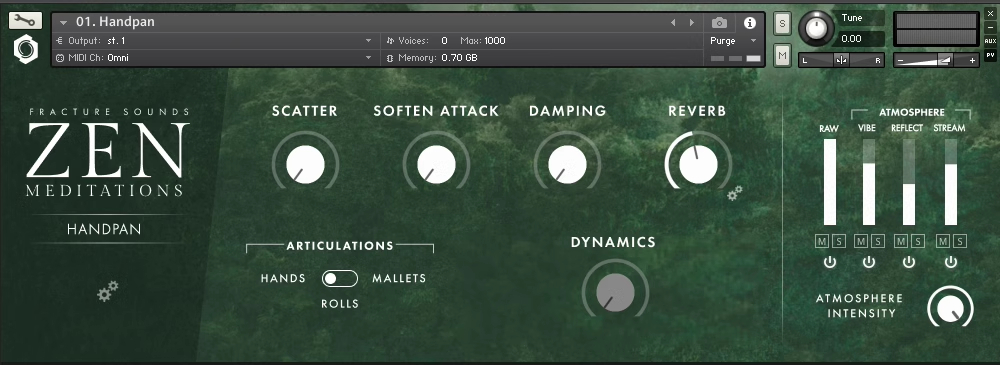Image resolution: width=1000 pixels, height=365 pixels.
Task: Toggle power for the REFLECT atmosphere channel
Action: 909,262
